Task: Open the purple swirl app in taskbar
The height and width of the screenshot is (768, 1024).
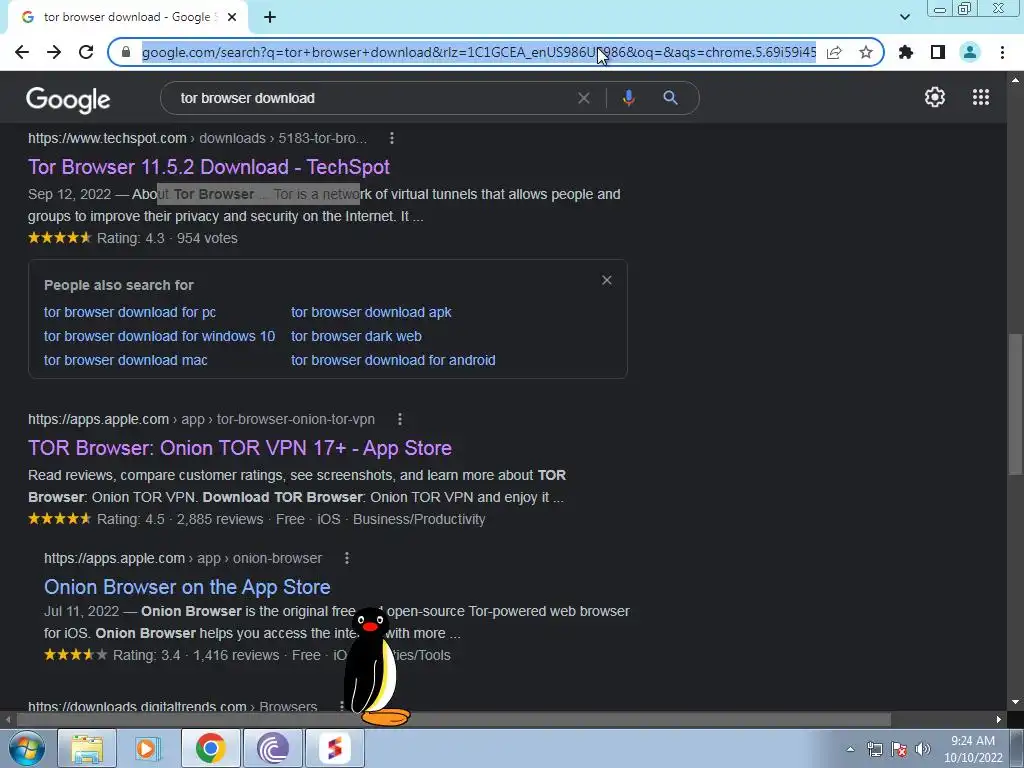Action: click(x=273, y=748)
